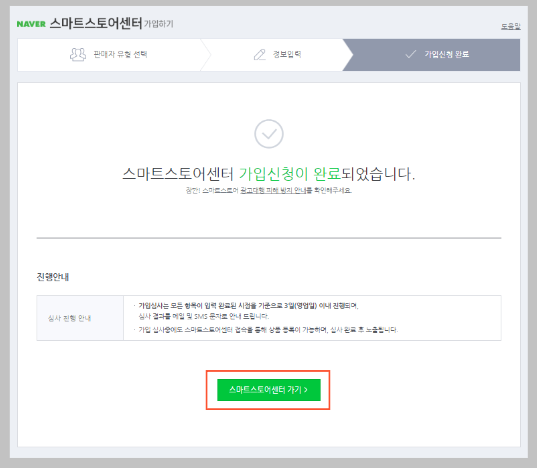This screenshot has width=537, height=468.
Task: Select the 정보입력 step tab
Action: coord(277,55)
